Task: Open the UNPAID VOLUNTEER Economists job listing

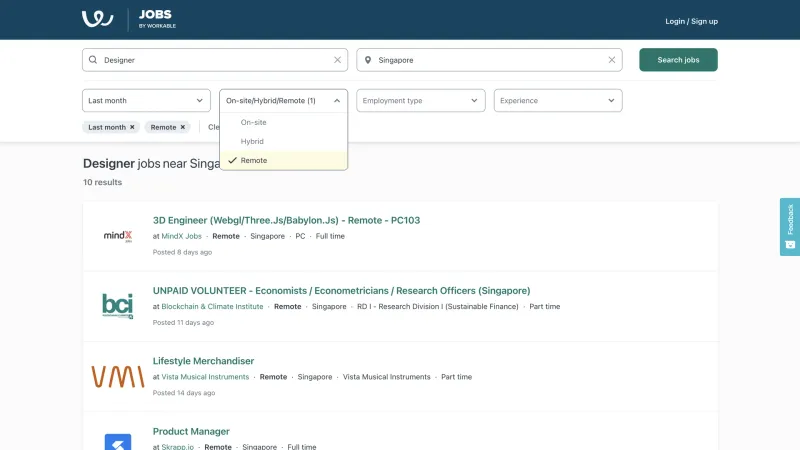Action: pyautogui.click(x=341, y=291)
